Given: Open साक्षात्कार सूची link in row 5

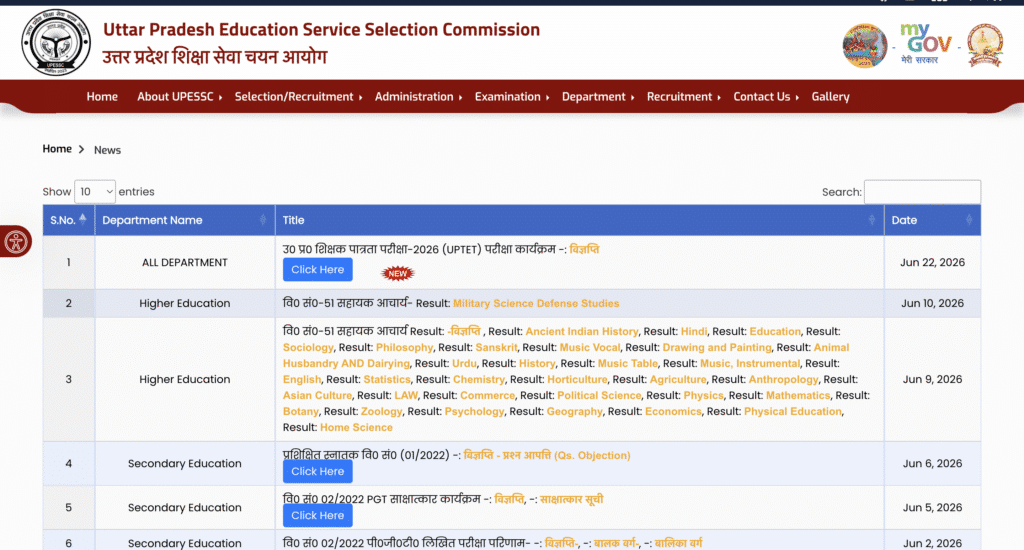Looking at the screenshot, I should (x=571, y=499).
